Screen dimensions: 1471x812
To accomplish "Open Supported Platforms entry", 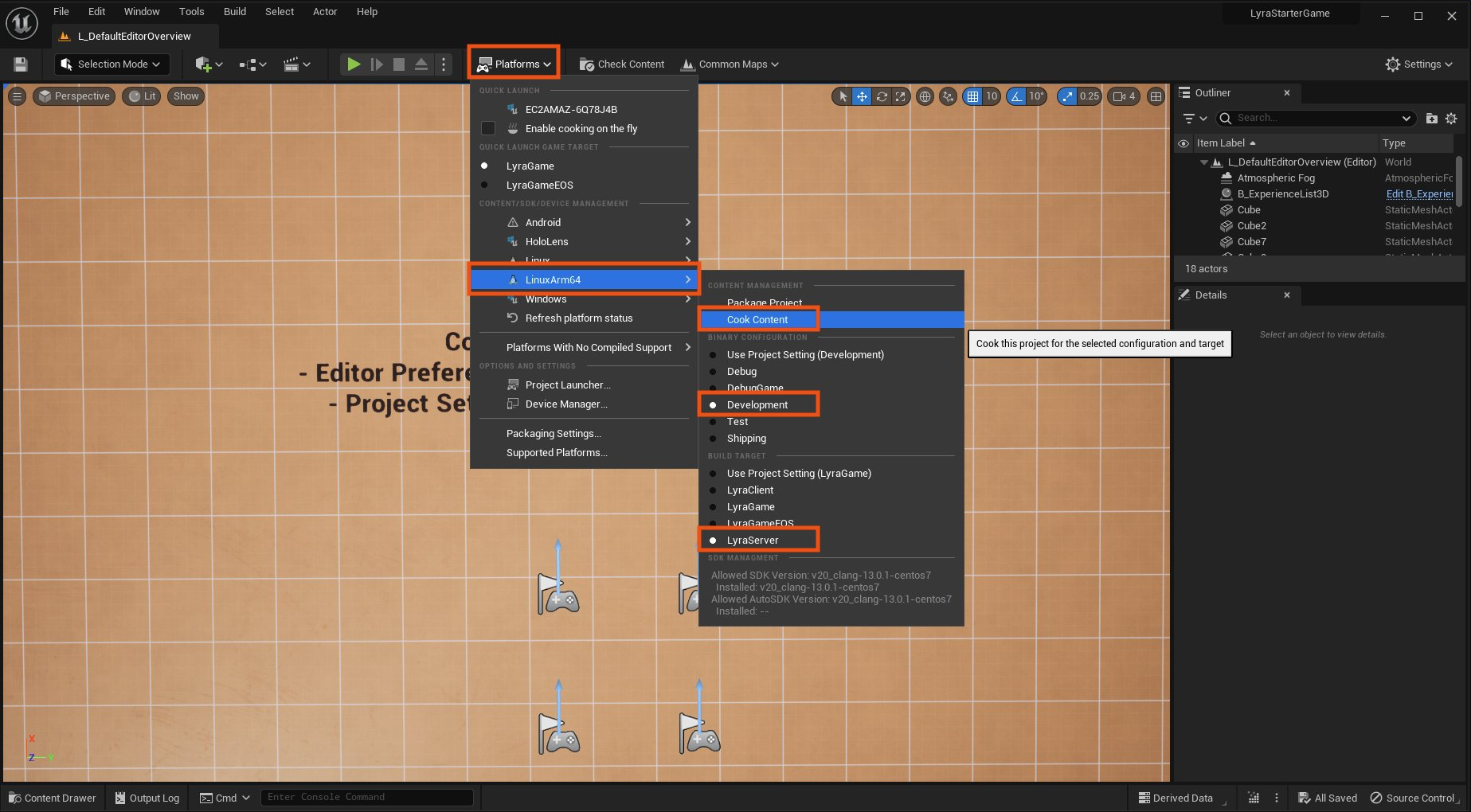I will click(584, 453).
